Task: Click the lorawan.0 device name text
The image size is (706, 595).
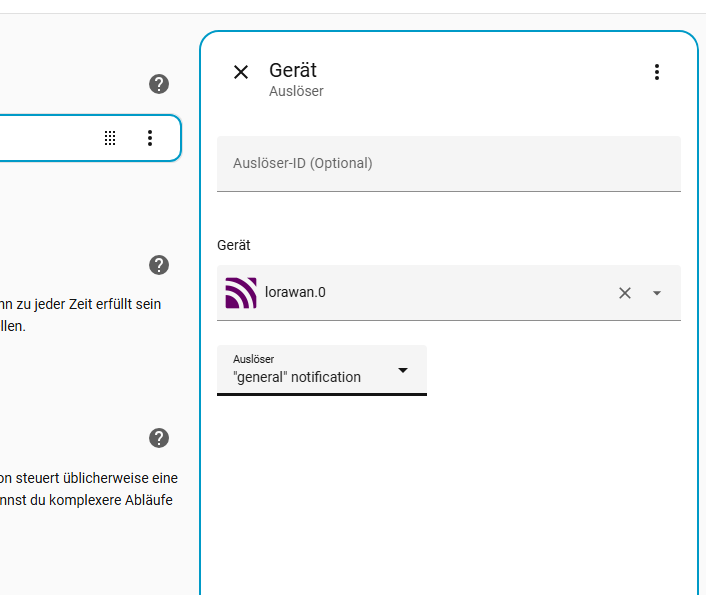Action: [295, 293]
